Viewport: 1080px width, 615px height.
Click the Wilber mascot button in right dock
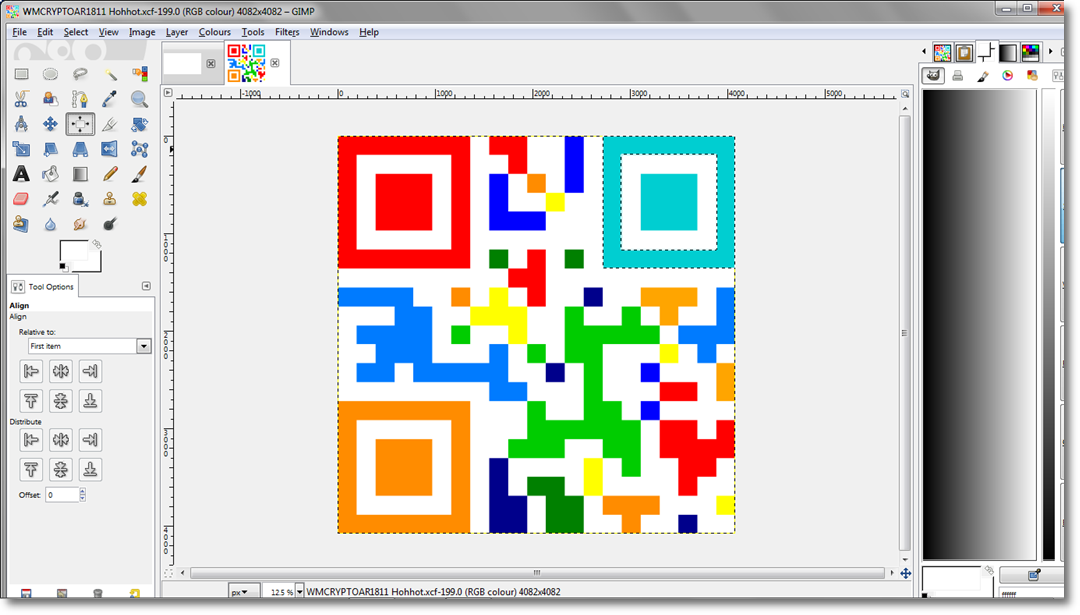pos(933,76)
